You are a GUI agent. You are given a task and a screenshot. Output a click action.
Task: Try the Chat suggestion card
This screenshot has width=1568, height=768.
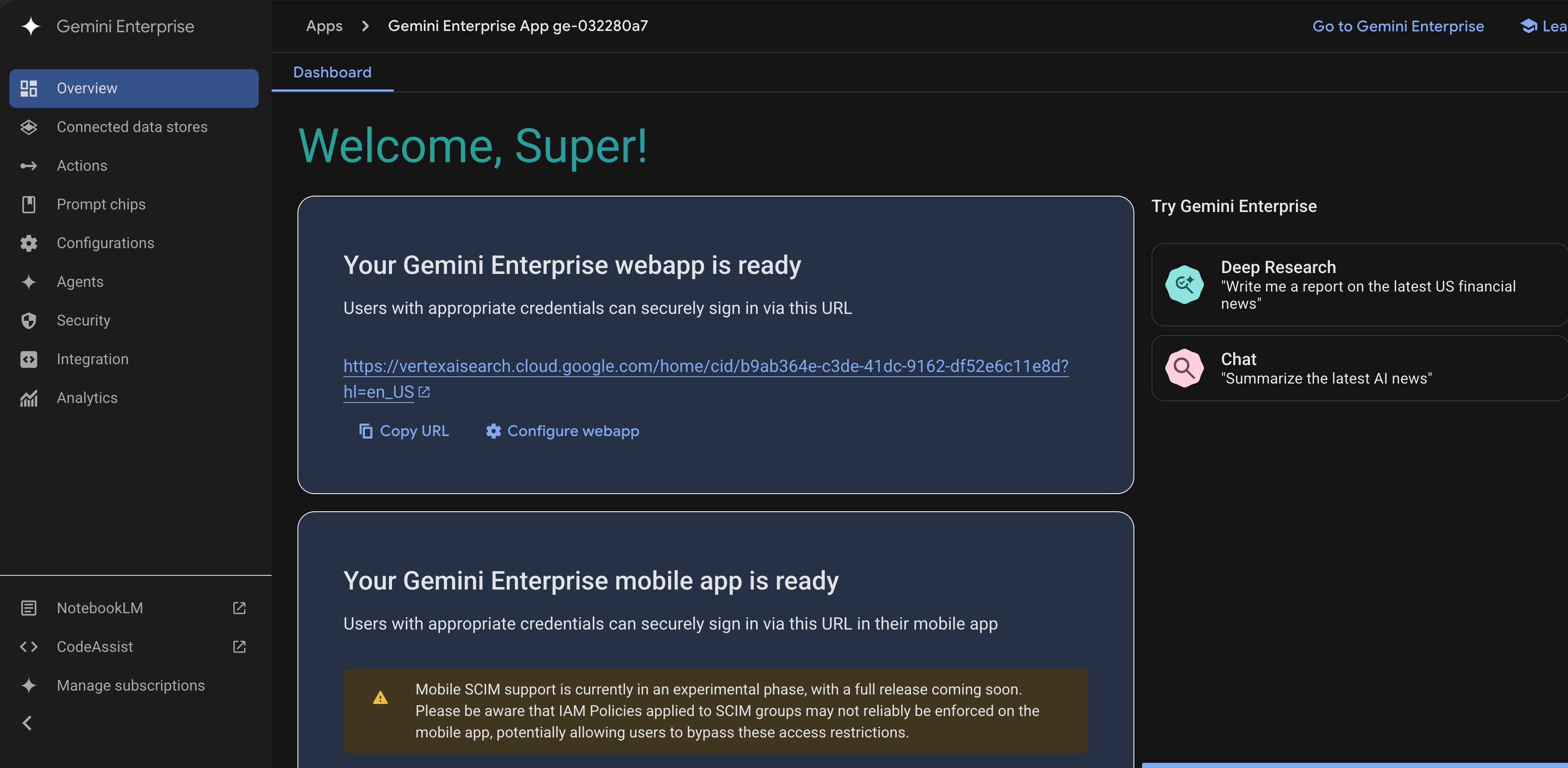pos(1359,368)
